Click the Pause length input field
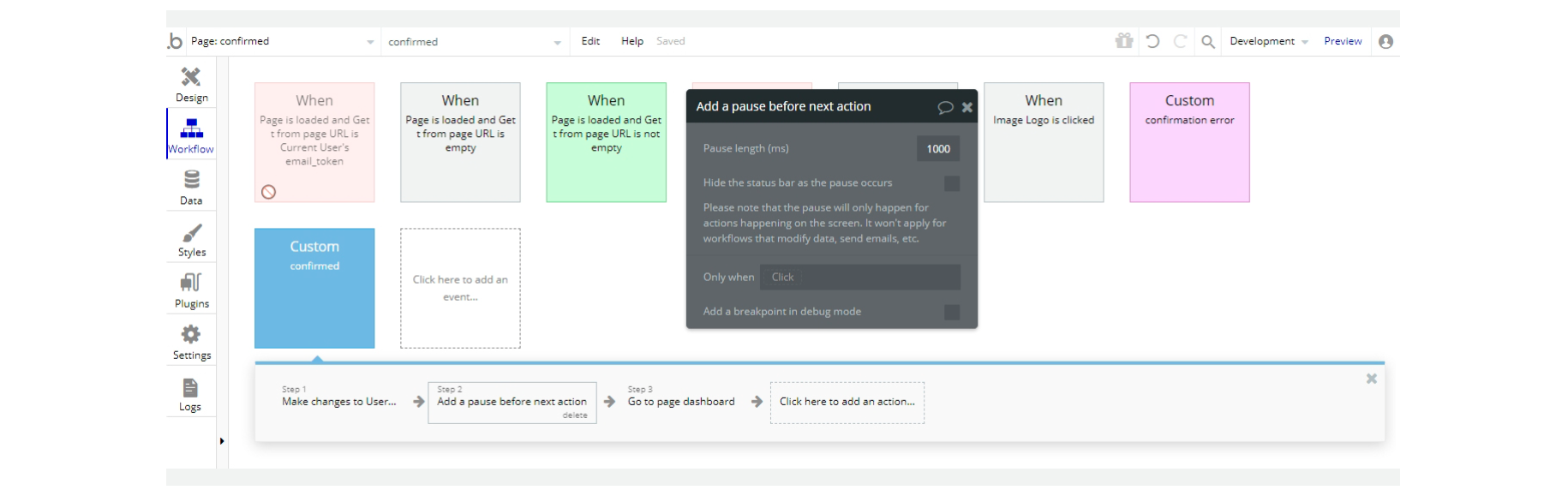 coord(937,149)
